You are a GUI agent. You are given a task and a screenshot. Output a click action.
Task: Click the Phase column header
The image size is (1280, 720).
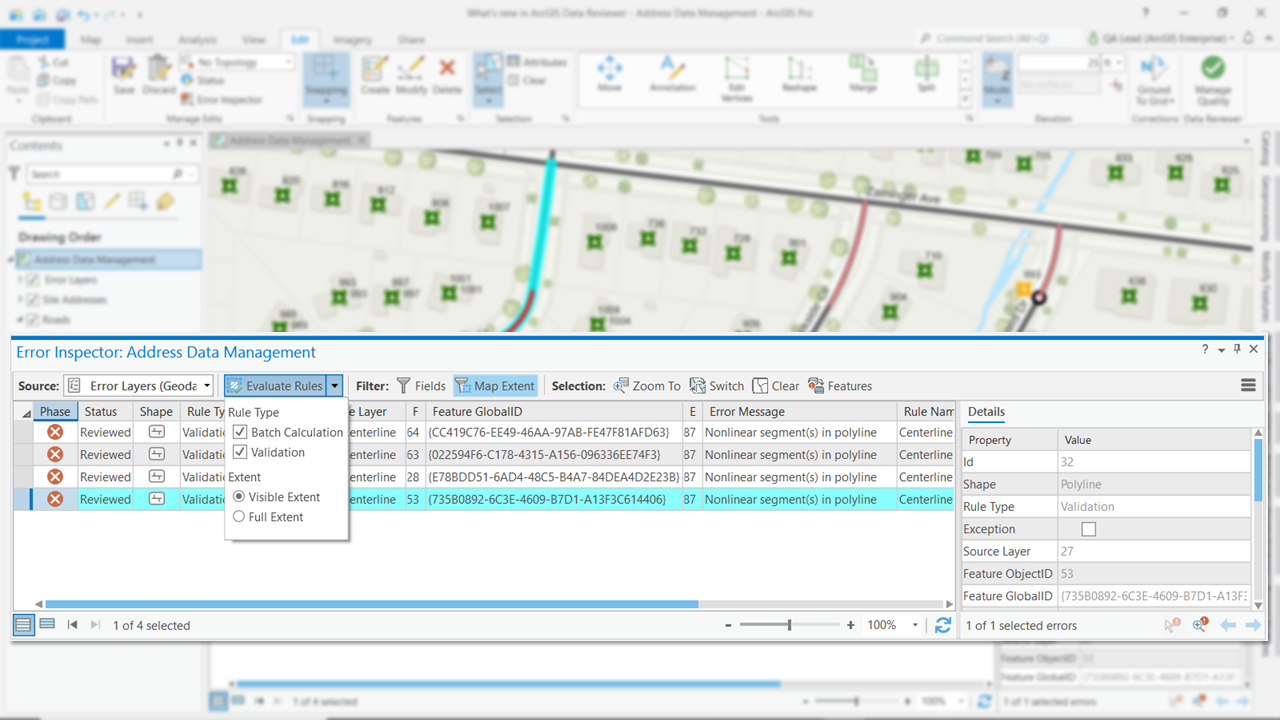pyautogui.click(x=55, y=411)
